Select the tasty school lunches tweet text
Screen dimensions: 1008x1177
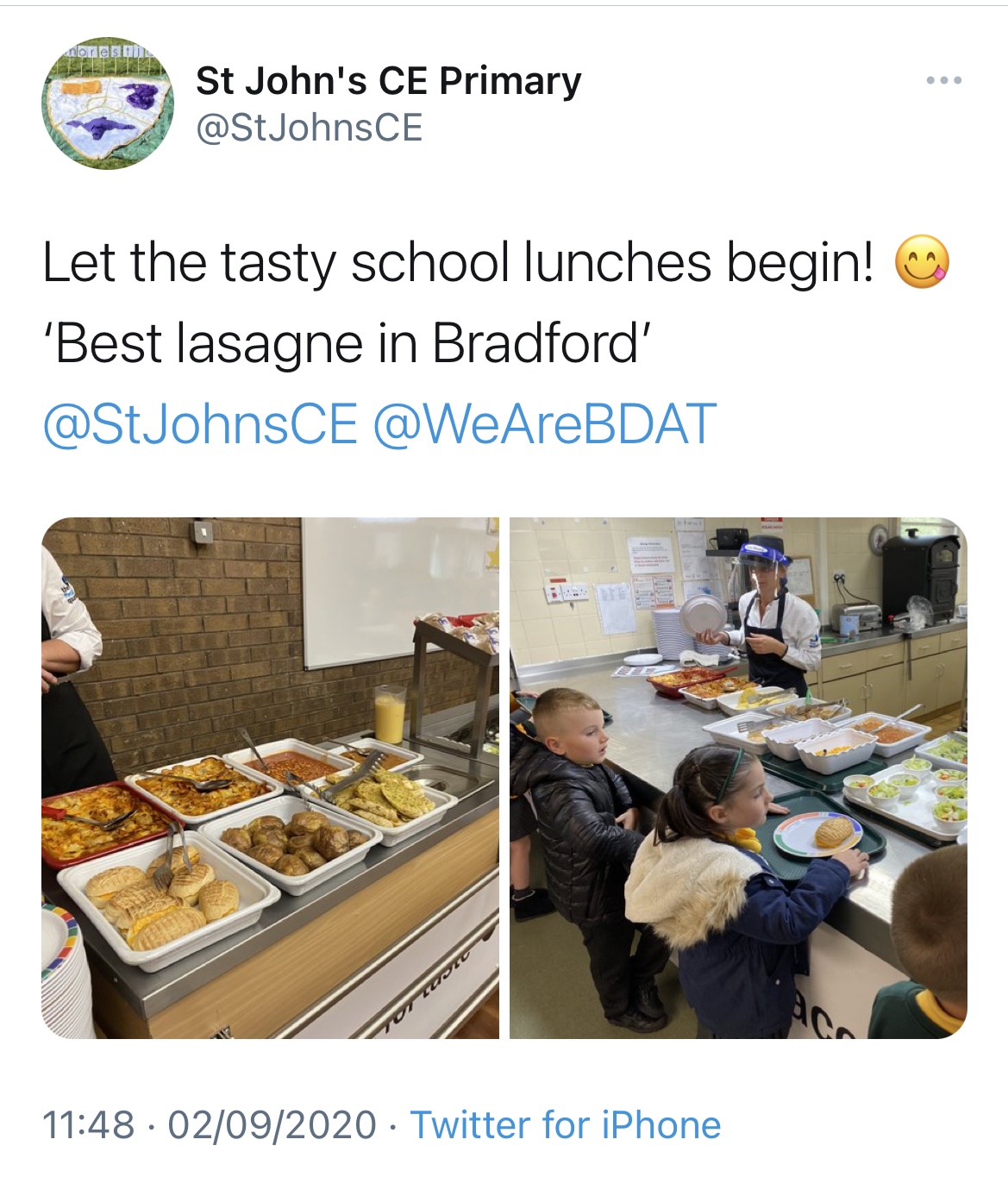click(x=458, y=262)
